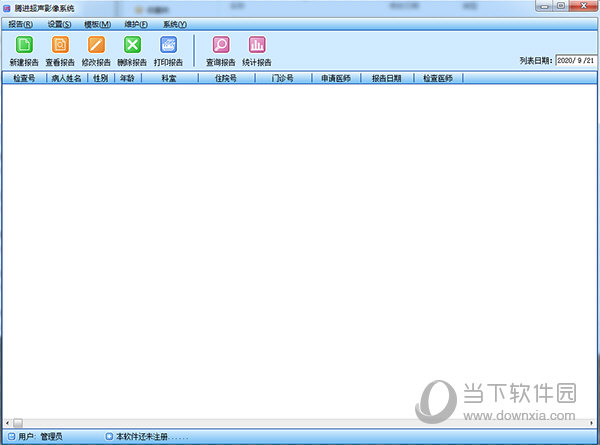Click the 检查医师 column header
This screenshot has width=600, height=445.
click(438, 78)
